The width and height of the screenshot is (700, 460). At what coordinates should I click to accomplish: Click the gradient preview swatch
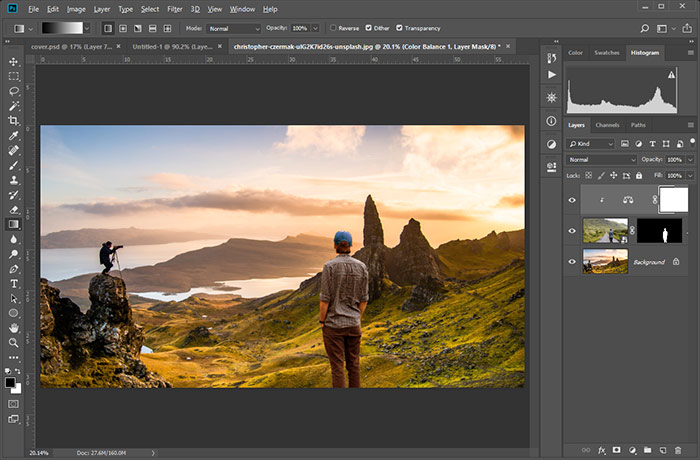[62, 28]
